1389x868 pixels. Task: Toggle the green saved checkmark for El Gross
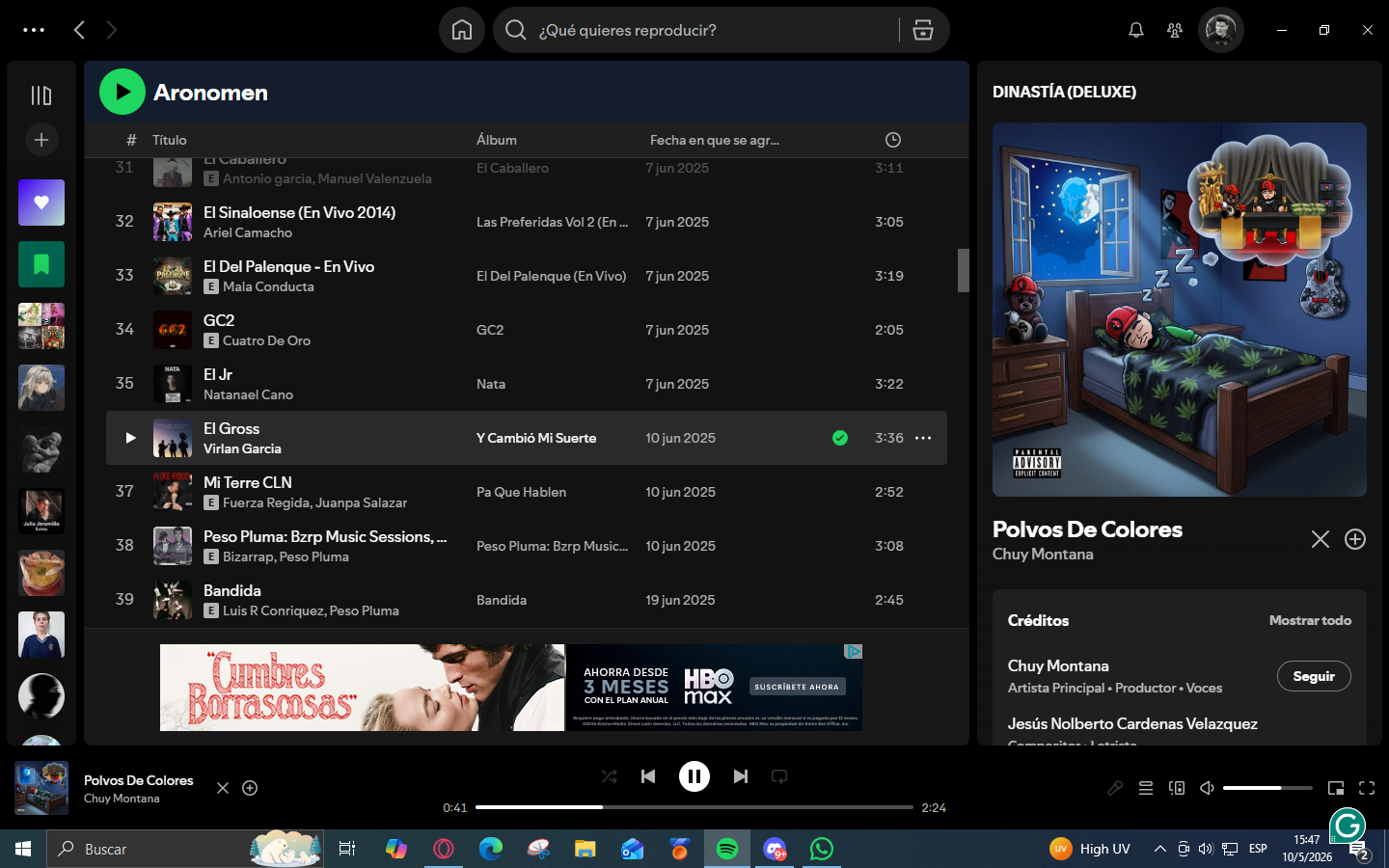click(840, 438)
